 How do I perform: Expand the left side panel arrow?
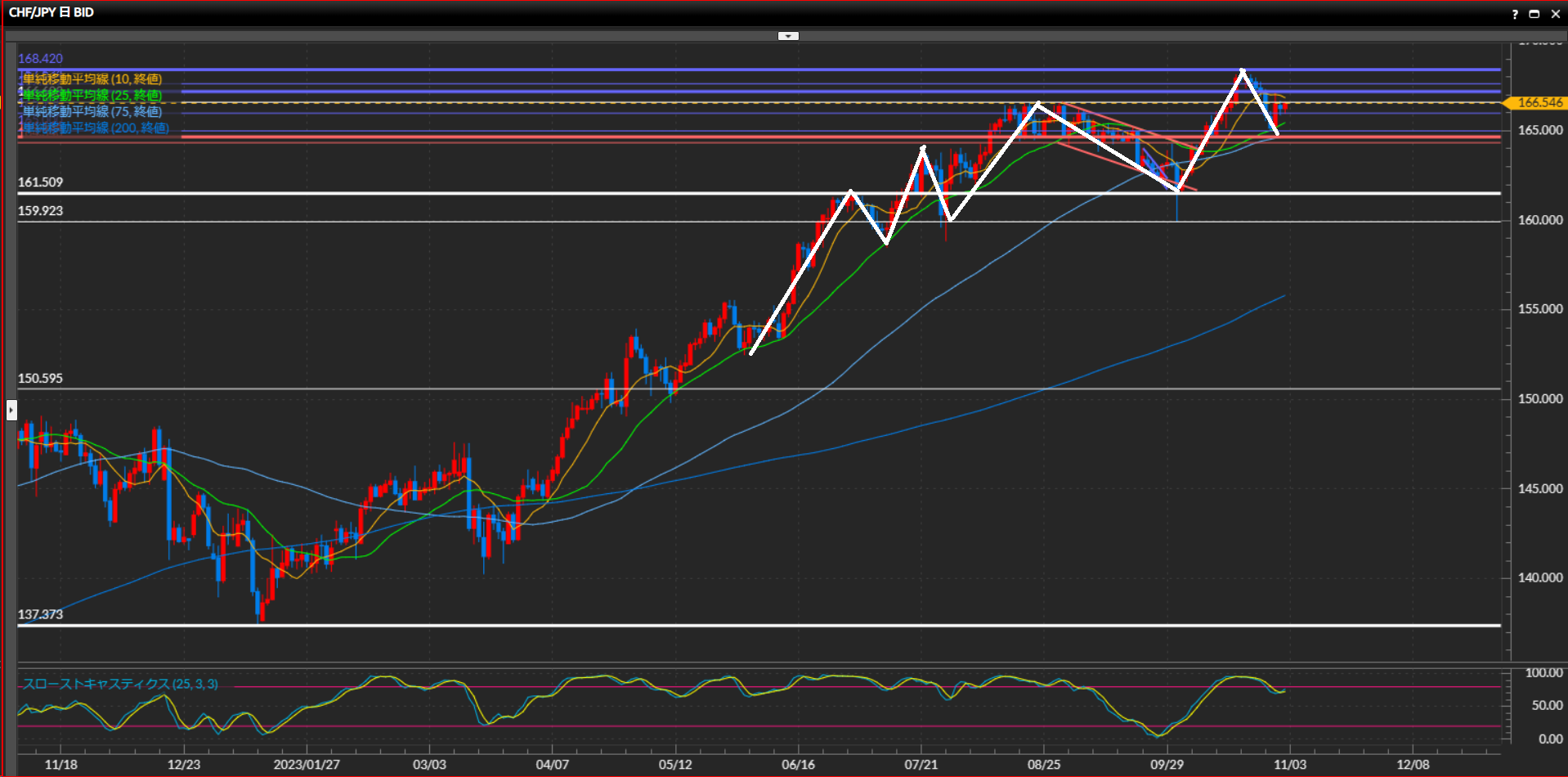[11, 409]
